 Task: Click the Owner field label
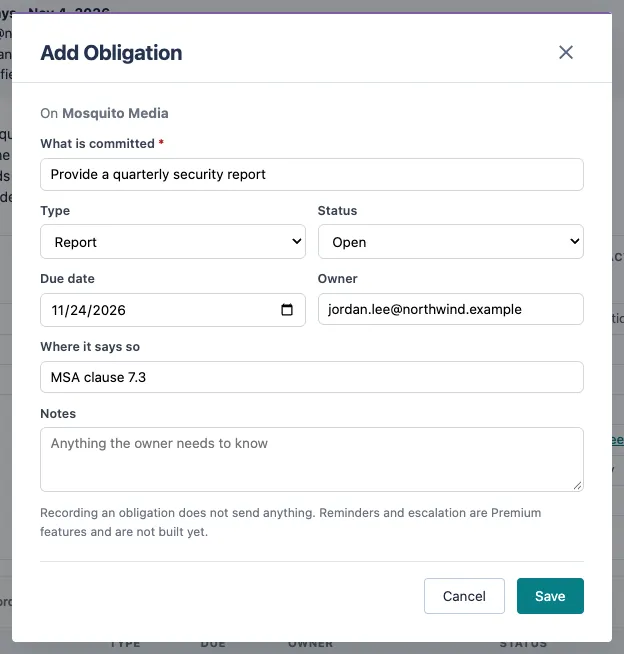tap(337, 279)
